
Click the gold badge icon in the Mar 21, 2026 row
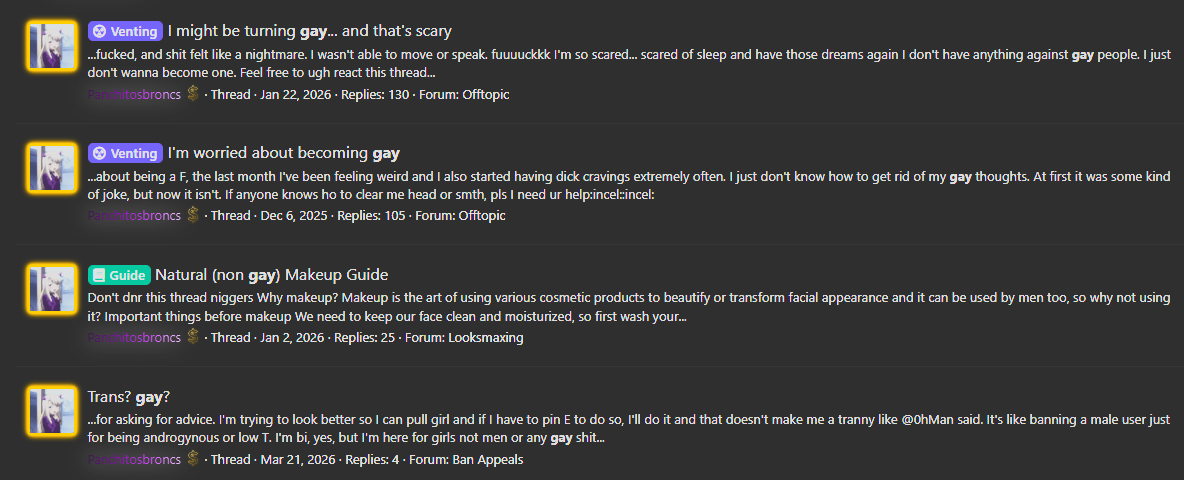194,459
